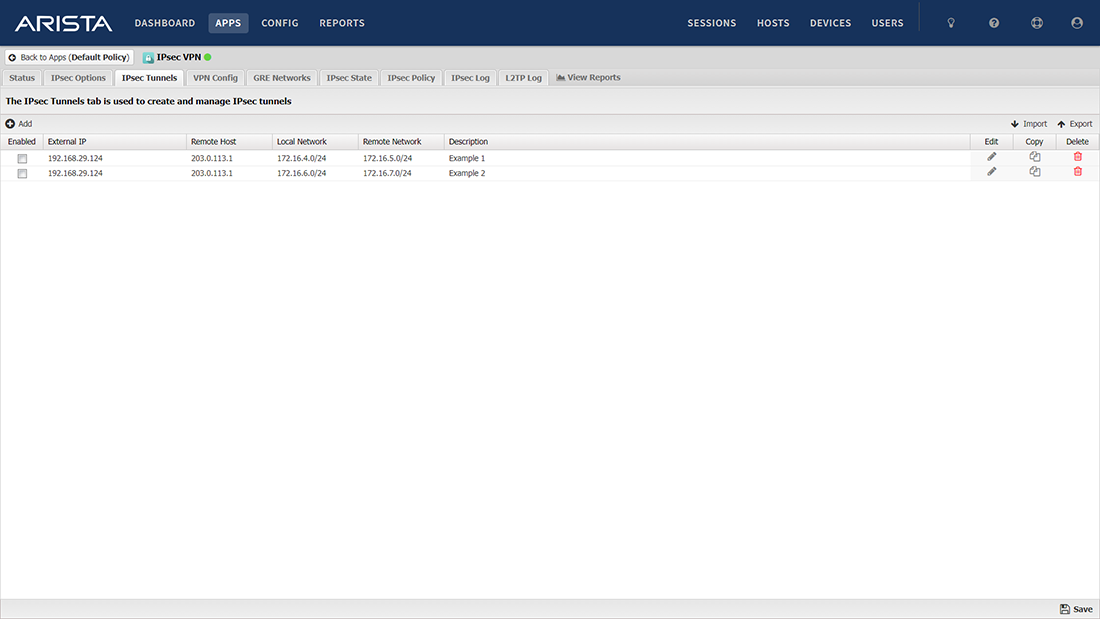Image resolution: width=1100 pixels, height=619 pixels.
Task: Open the Reports menu
Action: point(342,23)
